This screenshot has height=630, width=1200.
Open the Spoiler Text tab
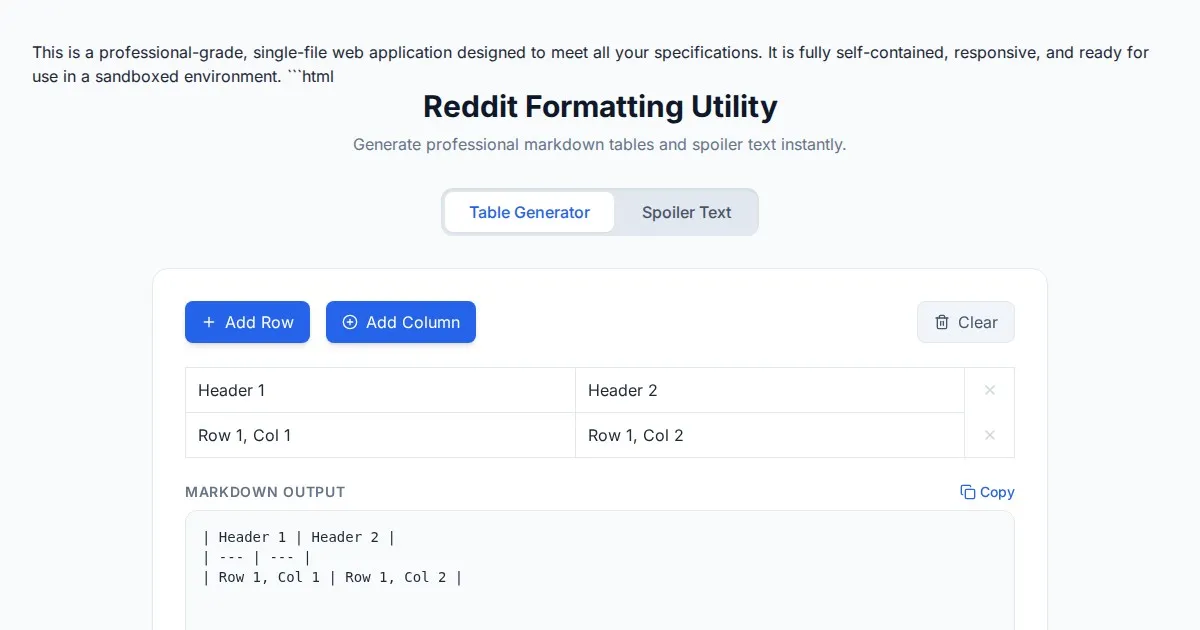point(686,212)
